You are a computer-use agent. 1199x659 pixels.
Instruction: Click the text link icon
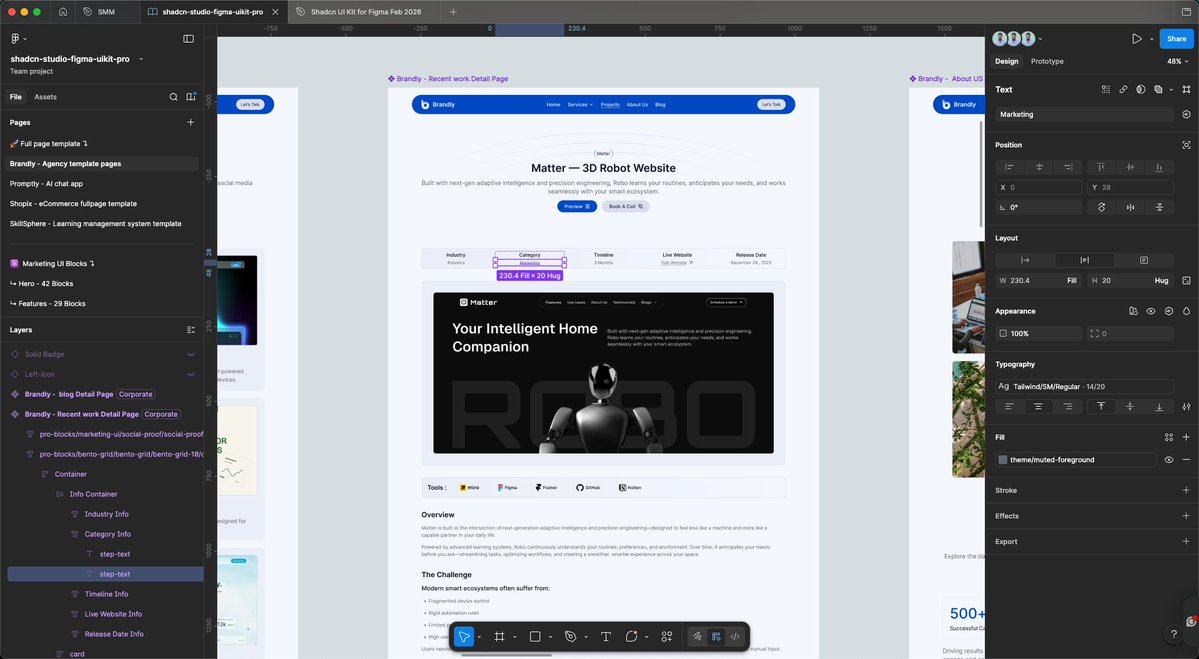point(1123,89)
